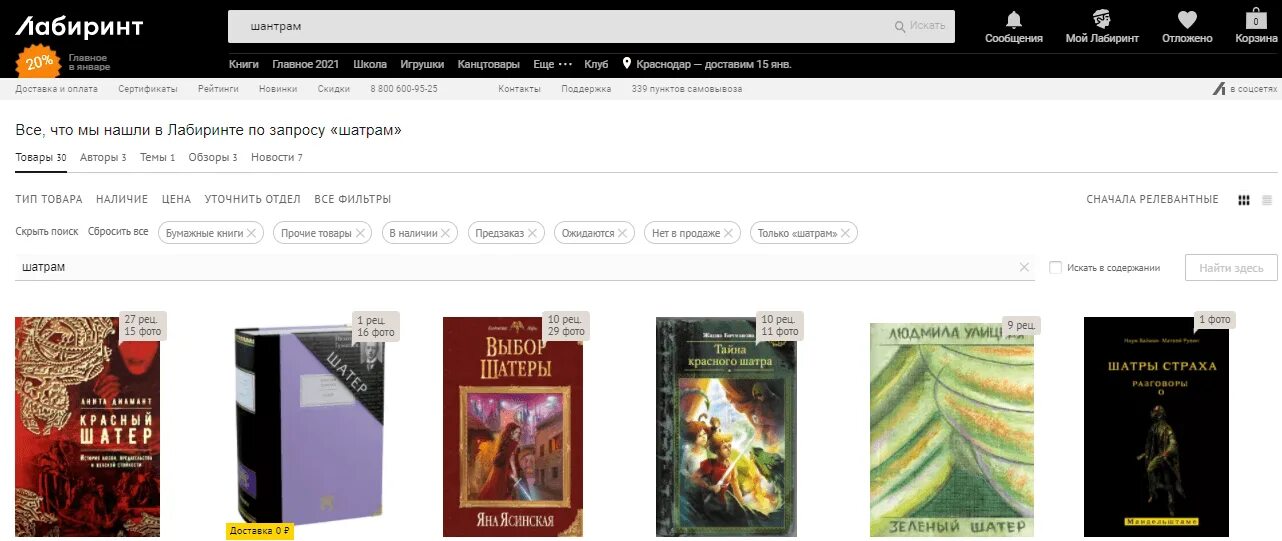Image resolution: width=1282 pixels, height=541 pixels.
Task: Remove the Только «шатрам» filter chip
Action: click(x=845, y=233)
